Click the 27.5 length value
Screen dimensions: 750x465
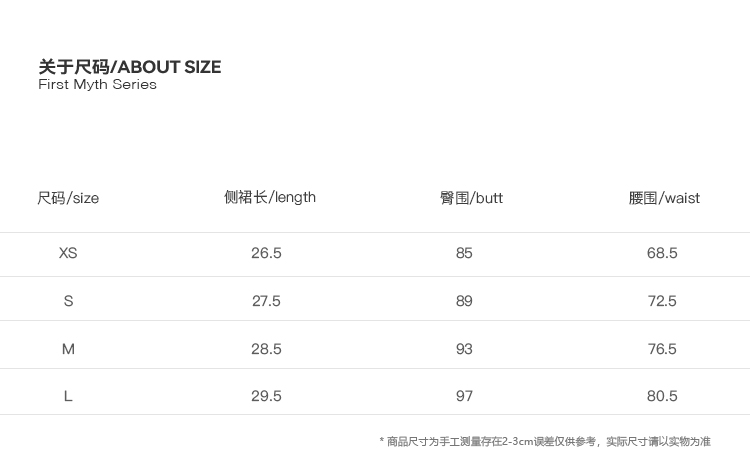[x=266, y=301]
